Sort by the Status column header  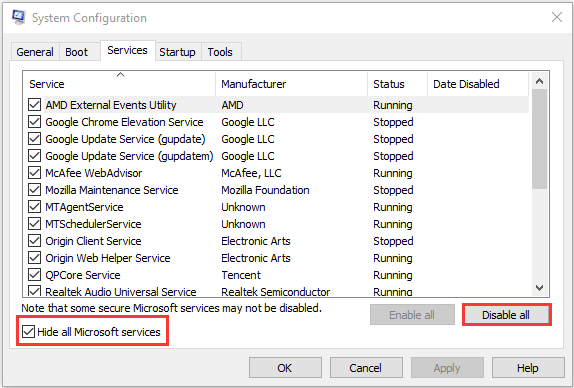398,84
